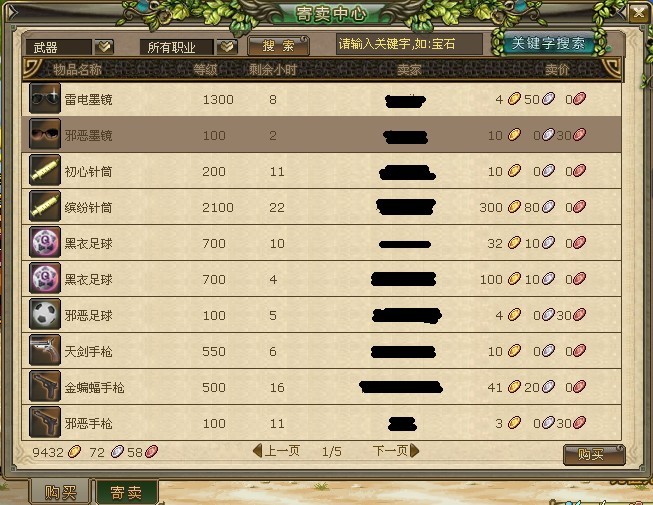This screenshot has height=505, width=653.
Task: Go to next page with 下一页
Action: [x=396, y=450]
